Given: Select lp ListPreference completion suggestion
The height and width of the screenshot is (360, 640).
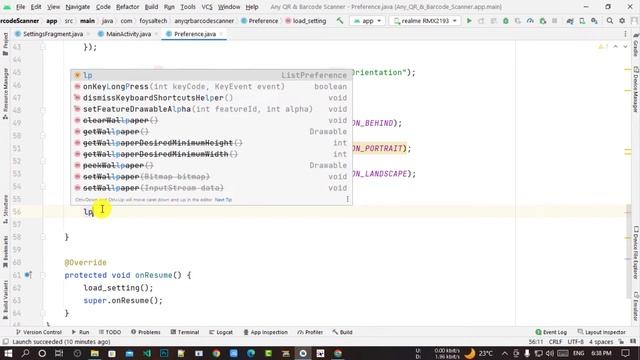Looking at the screenshot, I should click(x=211, y=75).
